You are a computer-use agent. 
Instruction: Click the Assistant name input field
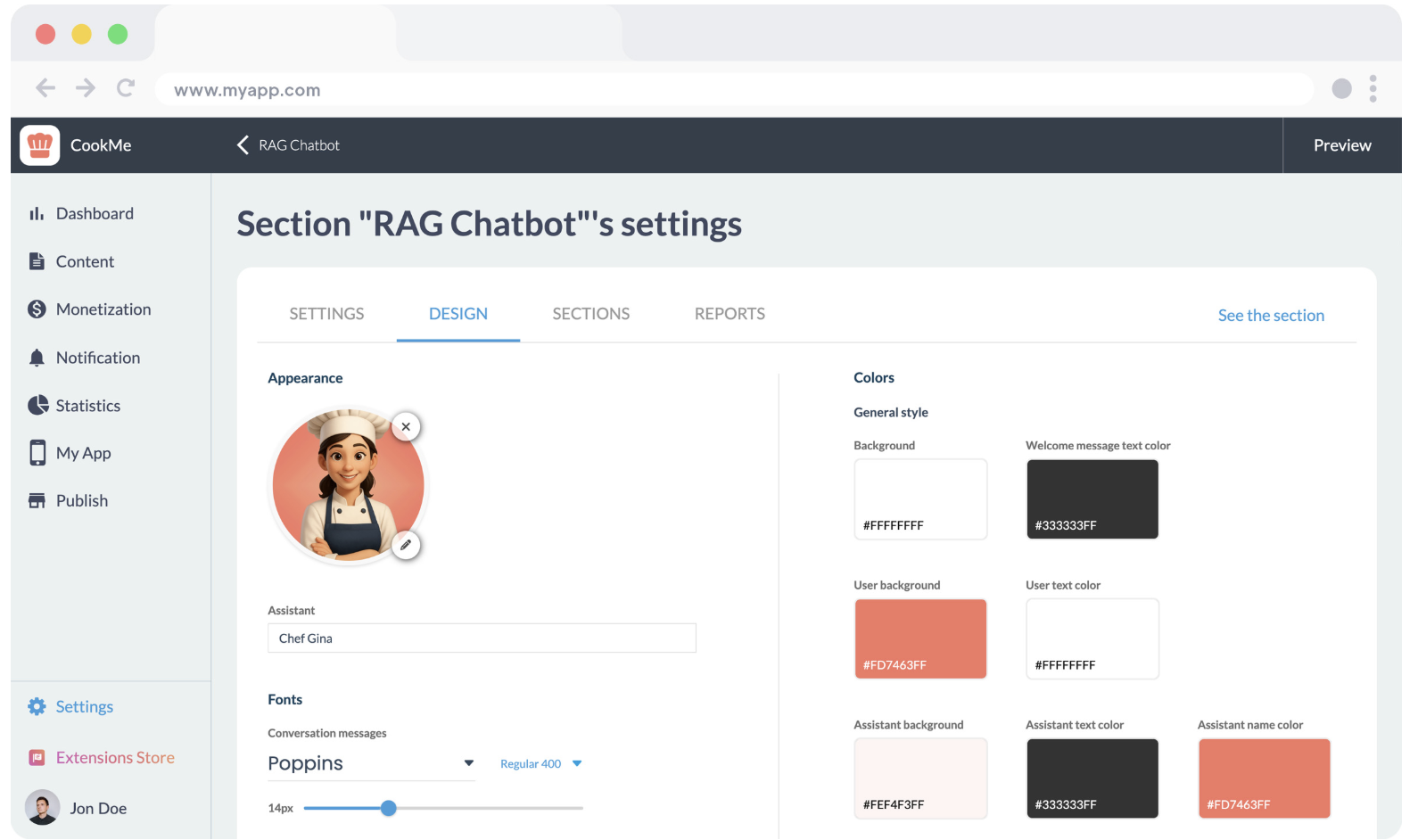point(482,638)
